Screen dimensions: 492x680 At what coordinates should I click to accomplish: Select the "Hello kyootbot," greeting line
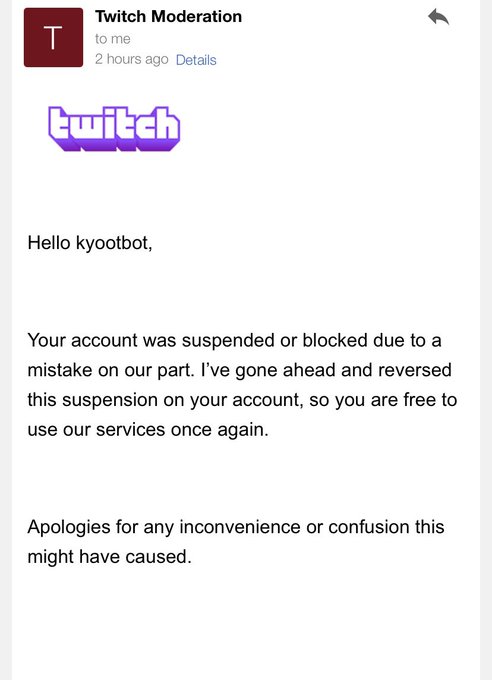tap(90, 243)
